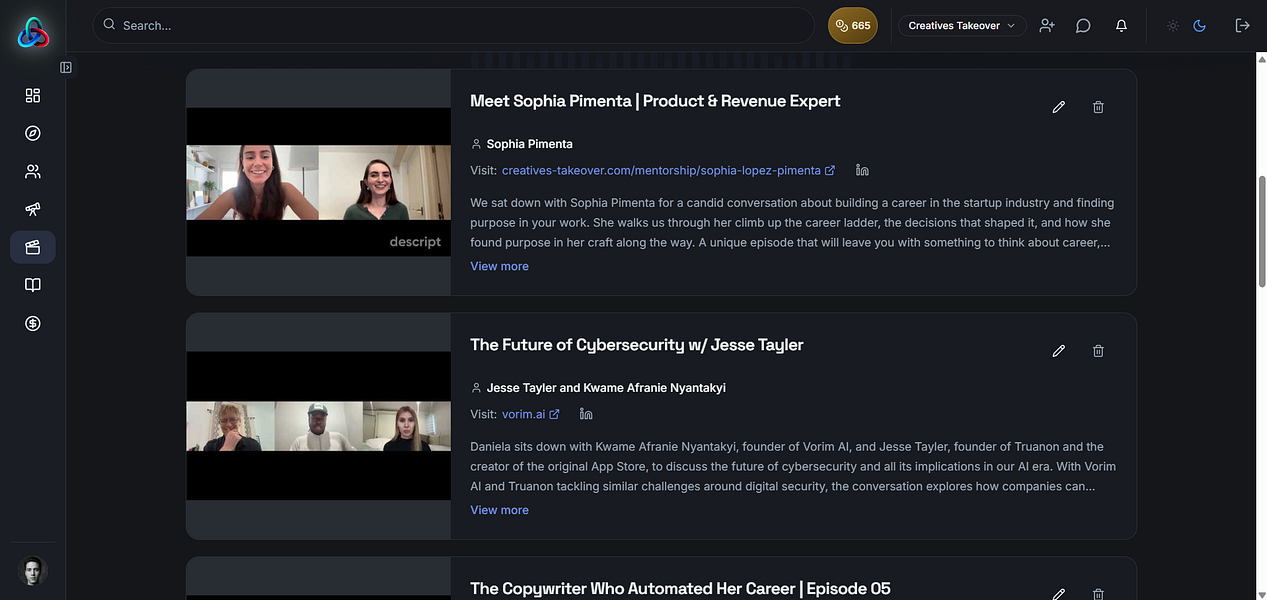Open the dashboard grid icon in sidebar
The image size is (1267, 600).
pyautogui.click(x=33, y=95)
